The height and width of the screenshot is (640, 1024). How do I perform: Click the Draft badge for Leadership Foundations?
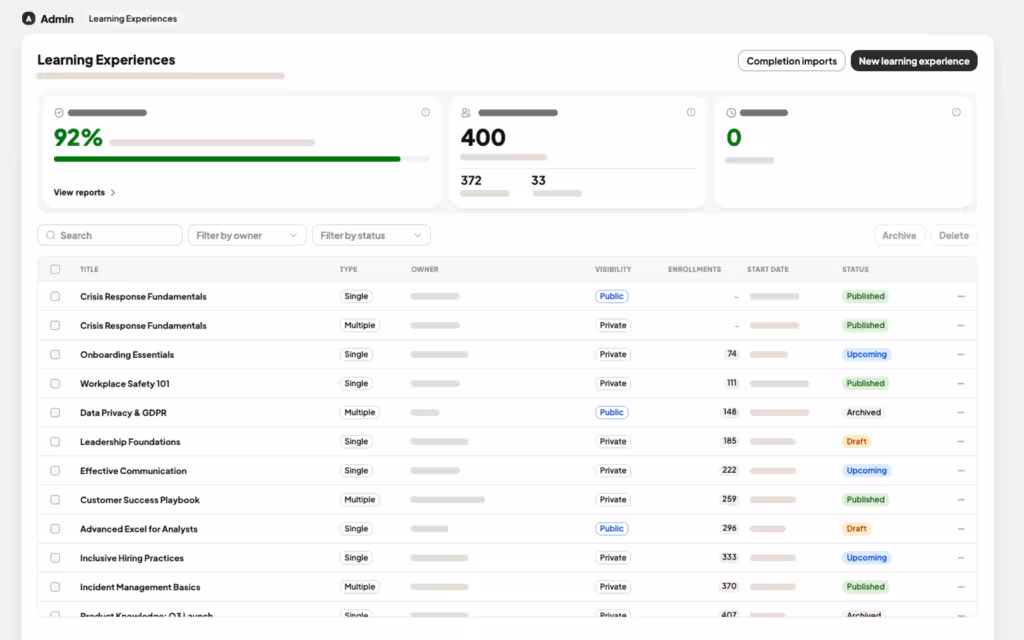856,441
